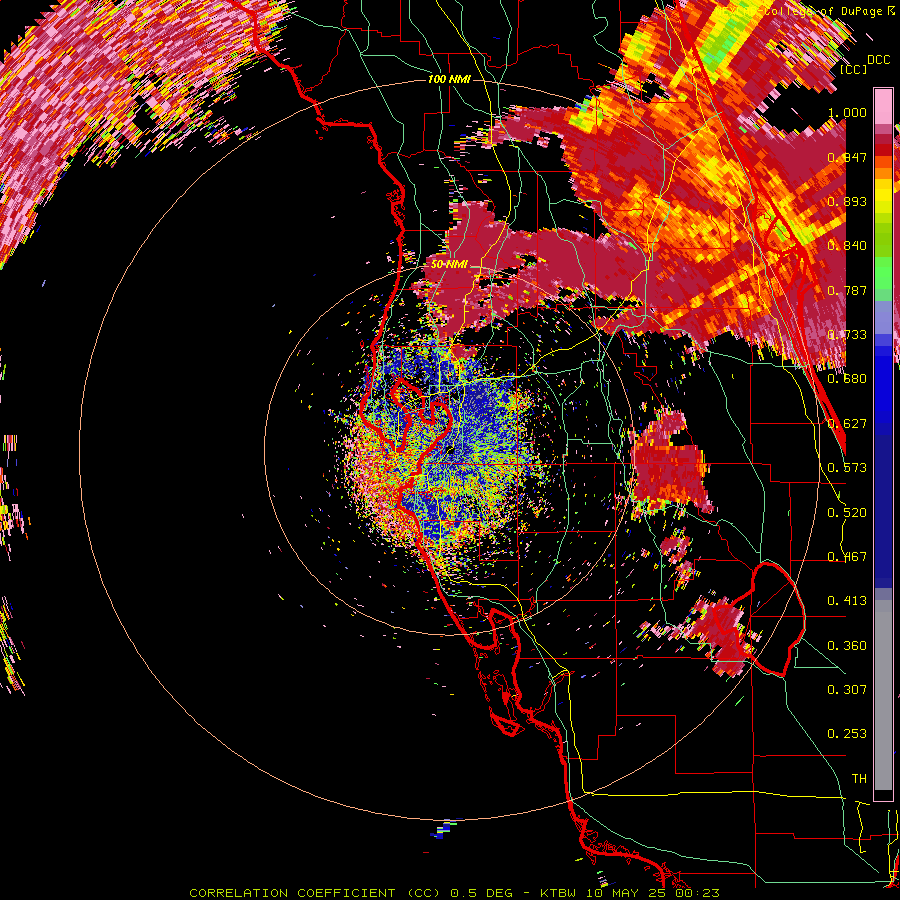Click the 0.413 scale value
900x900 pixels.
(847, 601)
